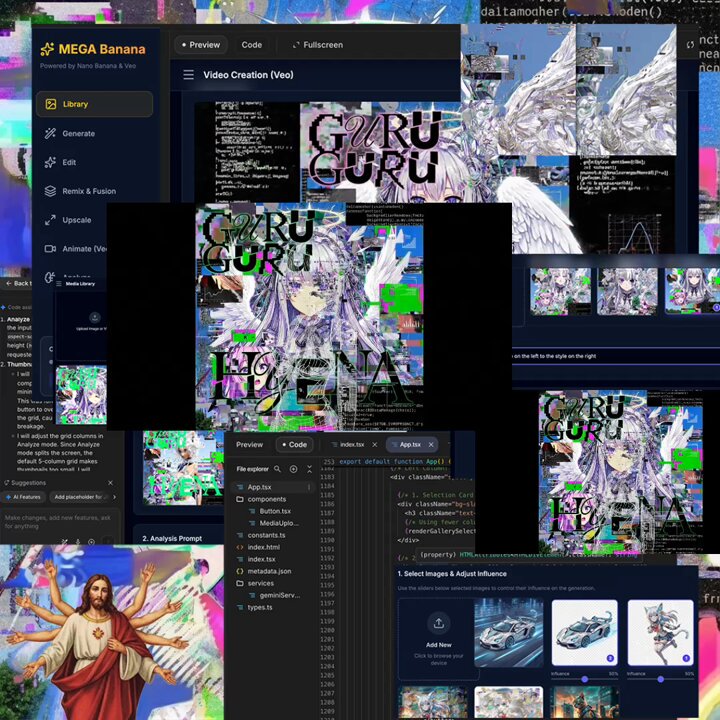Switch to the top Preview tab
The image size is (720, 720).
pyautogui.click(x=201, y=45)
